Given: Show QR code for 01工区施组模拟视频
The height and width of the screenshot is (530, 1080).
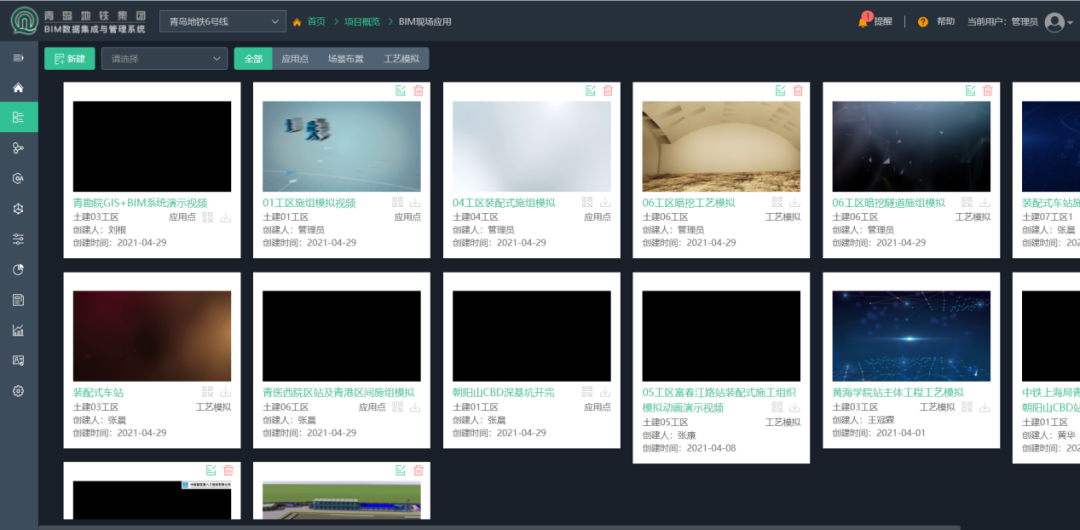Looking at the screenshot, I should 397,202.
